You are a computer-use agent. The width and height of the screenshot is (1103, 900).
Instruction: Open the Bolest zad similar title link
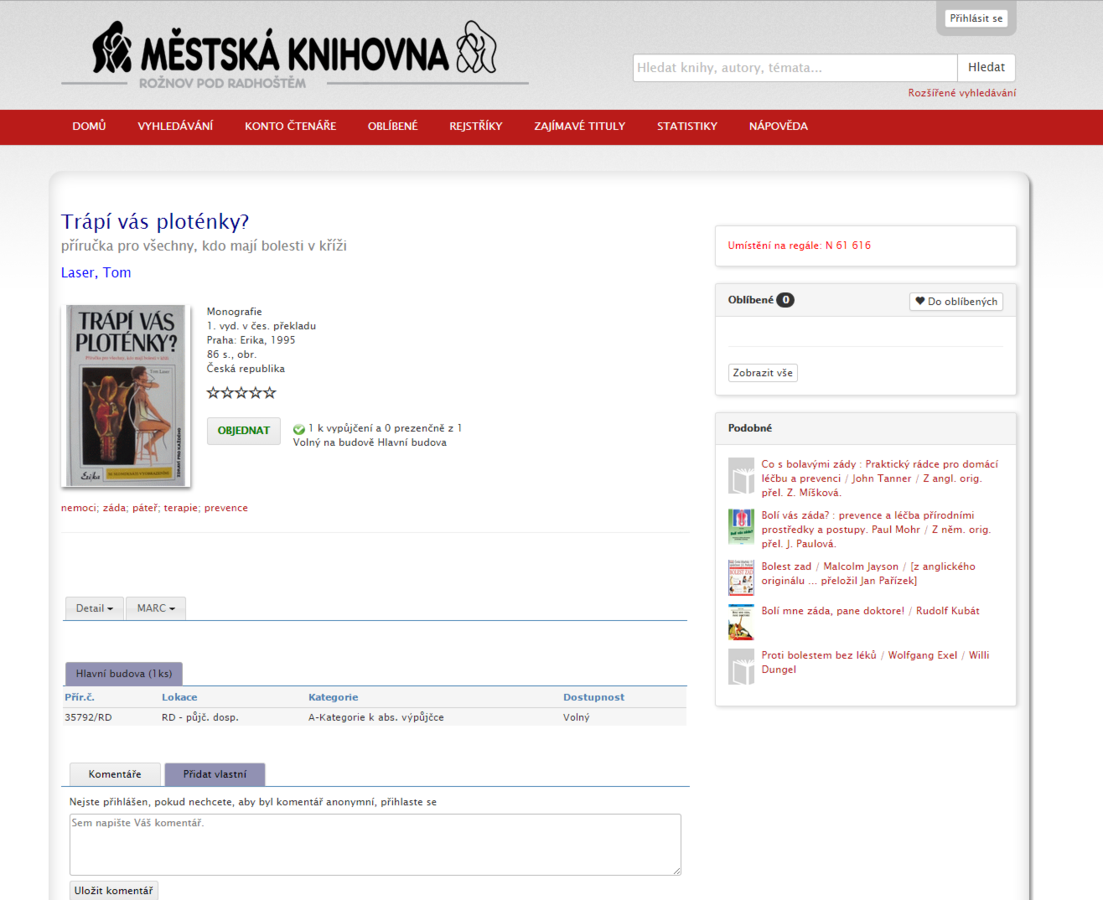click(868, 573)
